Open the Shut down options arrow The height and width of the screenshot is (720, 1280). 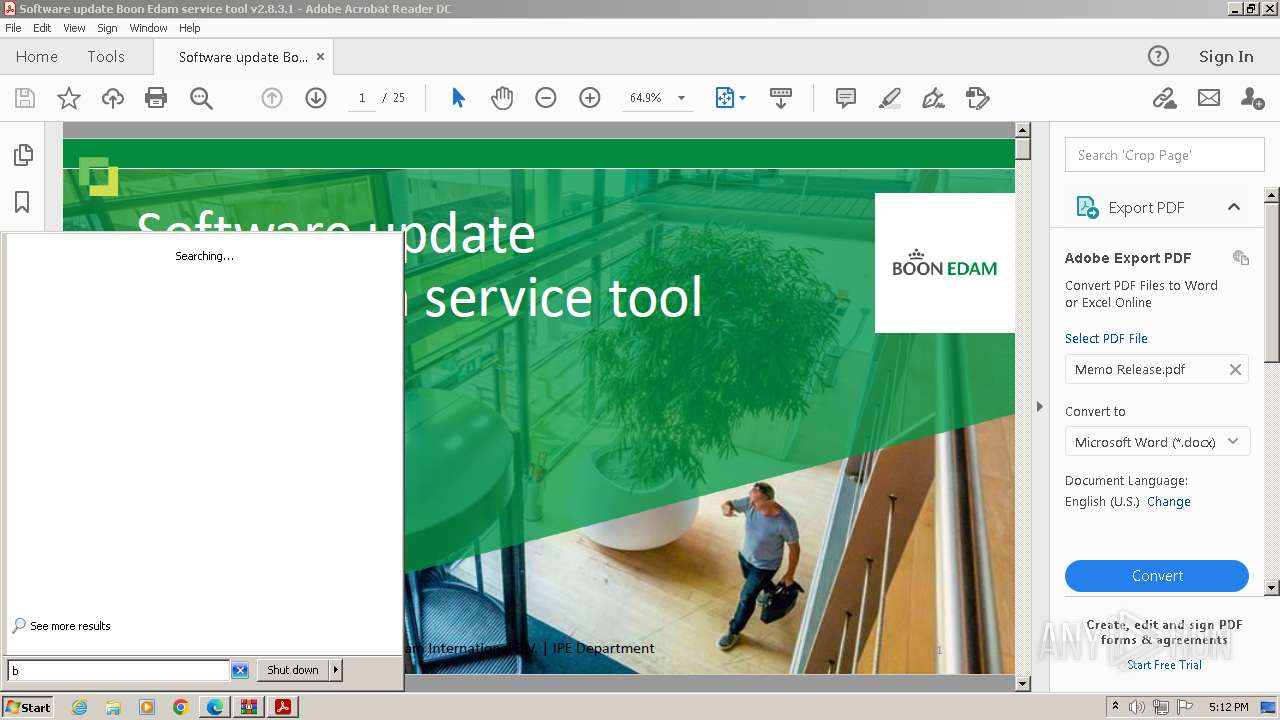(336, 670)
